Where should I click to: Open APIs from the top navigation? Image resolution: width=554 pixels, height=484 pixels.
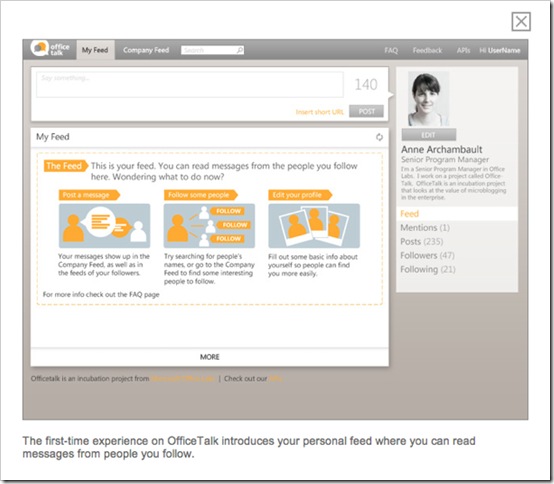click(463, 51)
